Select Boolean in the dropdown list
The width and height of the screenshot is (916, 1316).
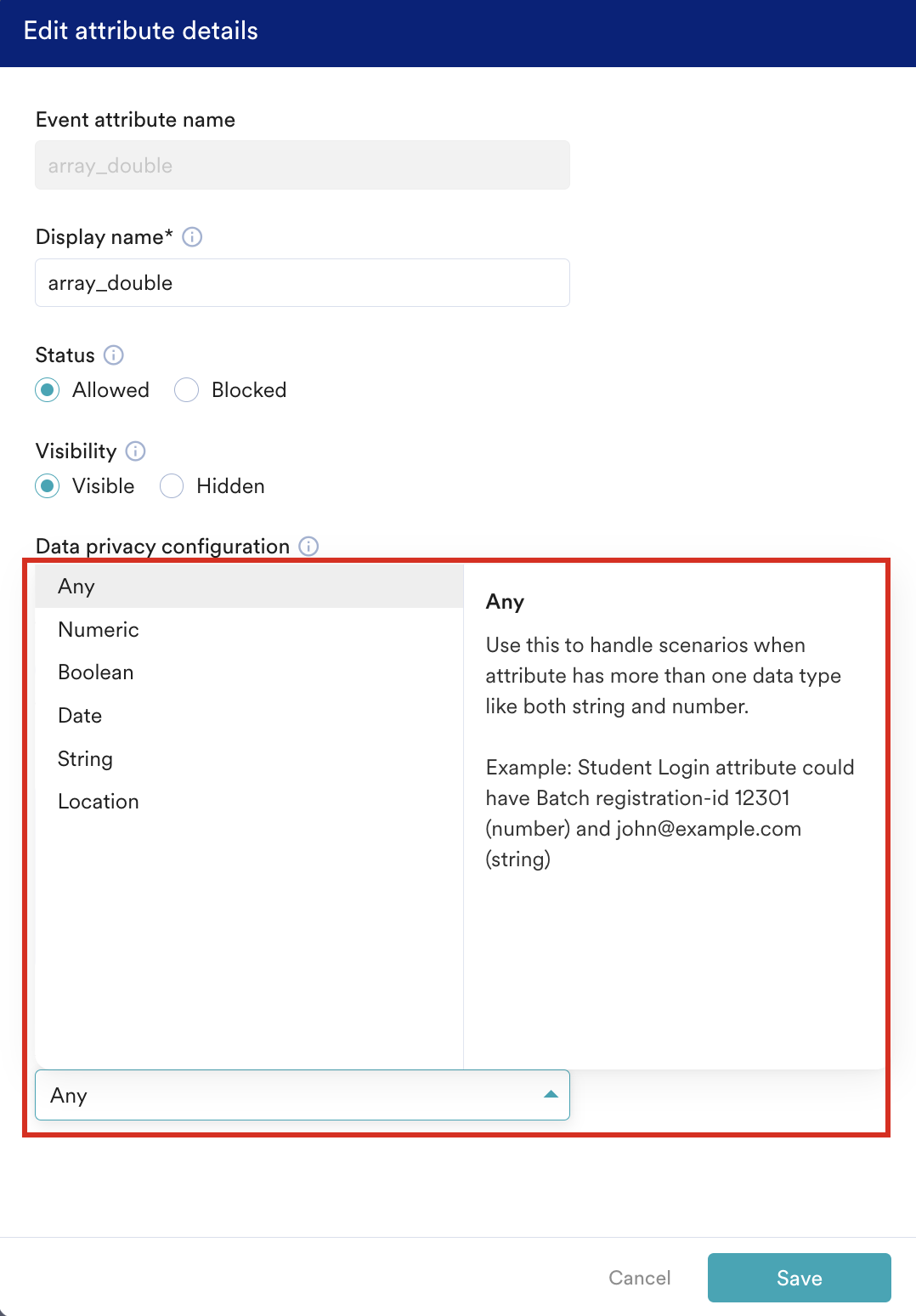pos(249,672)
